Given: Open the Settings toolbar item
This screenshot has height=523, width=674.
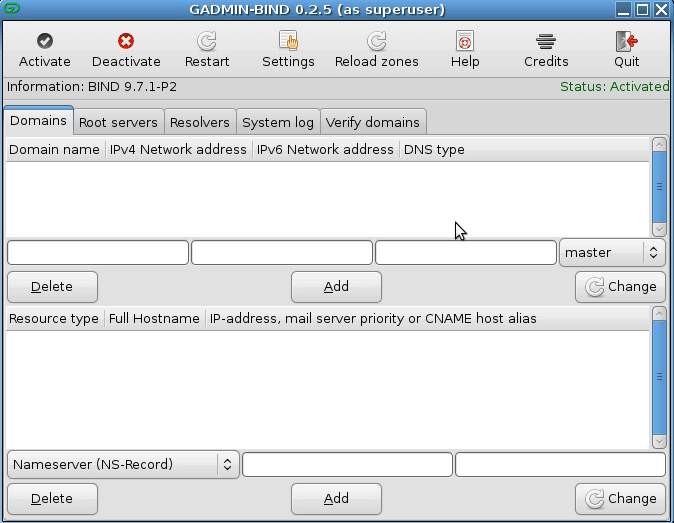Looking at the screenshot, I should [288, 50].
